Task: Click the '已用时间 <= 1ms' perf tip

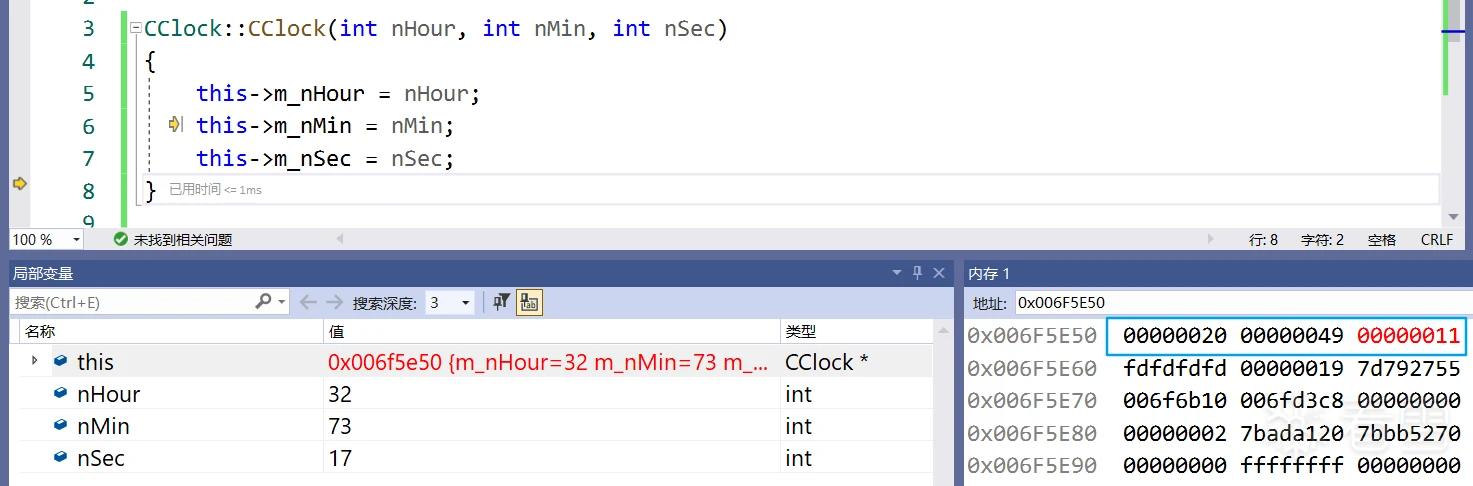Action: tap(215, 189)
